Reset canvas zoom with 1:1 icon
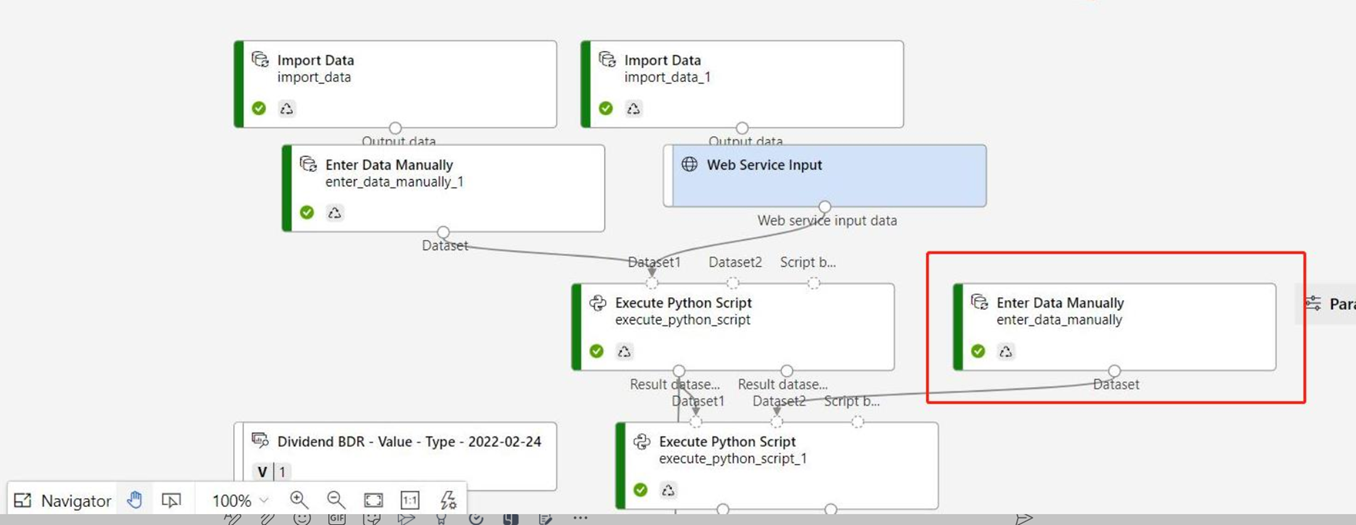This screenshot has width=1356, height=525. (410, 500)
